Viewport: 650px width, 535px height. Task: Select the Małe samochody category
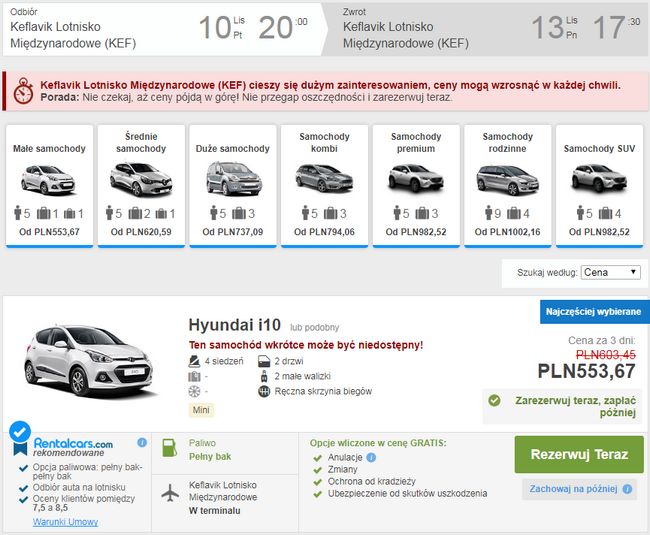(49, 186)
